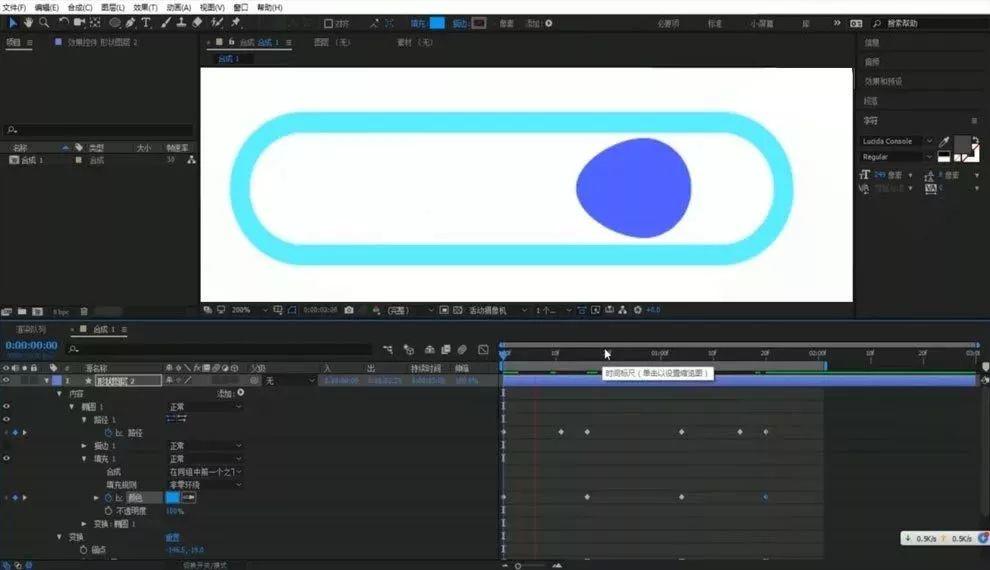Select the Puppet Pin tool
990x570 pixels.
(236, 23)
